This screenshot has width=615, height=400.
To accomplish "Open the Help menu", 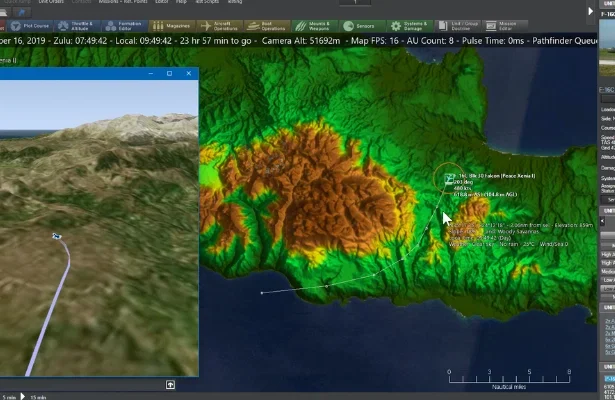I will point(181,2).
